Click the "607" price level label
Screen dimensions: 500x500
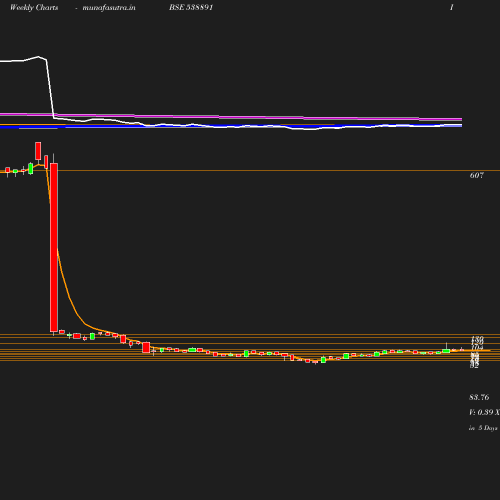point(477,175)
